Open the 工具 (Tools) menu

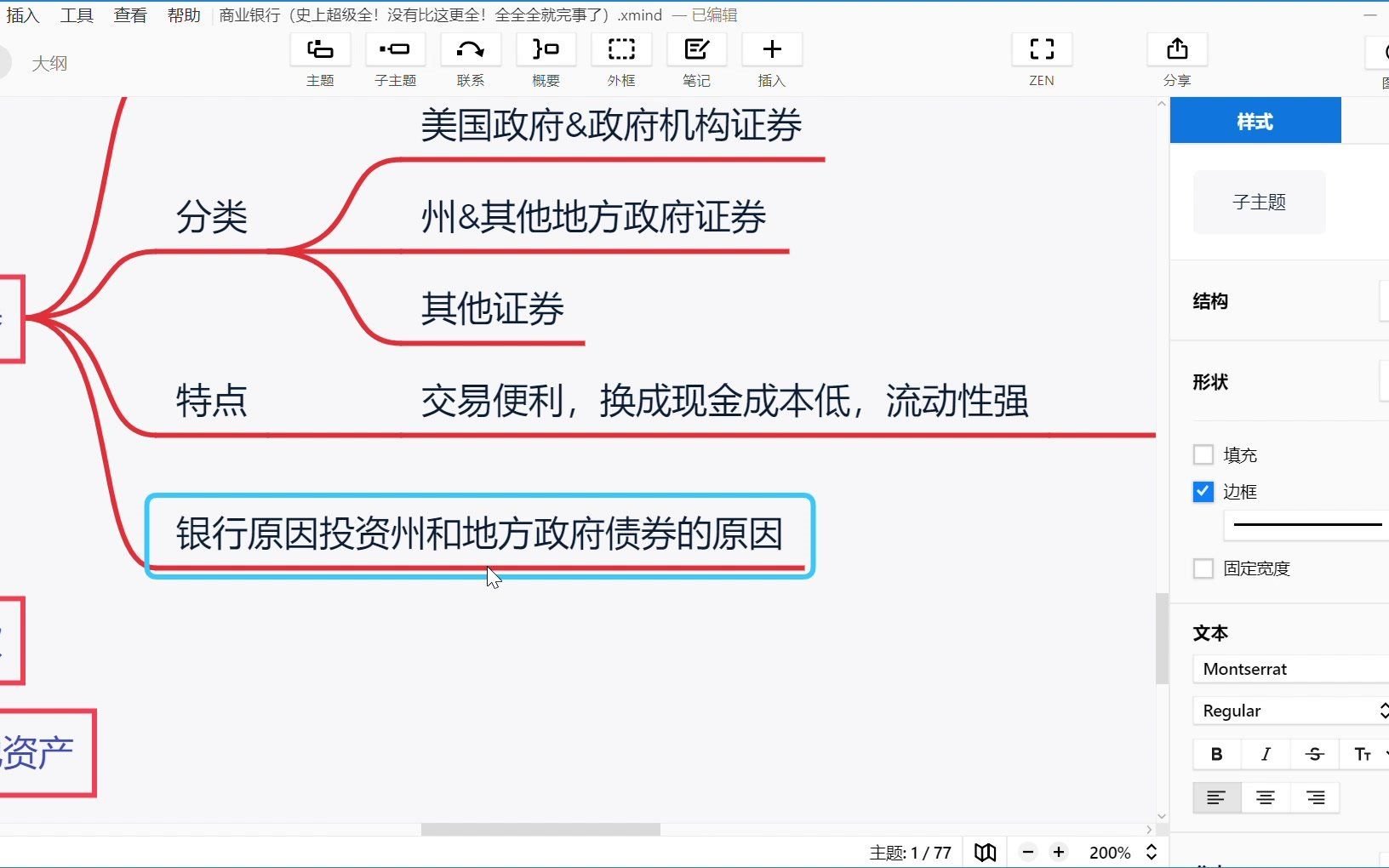(77, 14)
